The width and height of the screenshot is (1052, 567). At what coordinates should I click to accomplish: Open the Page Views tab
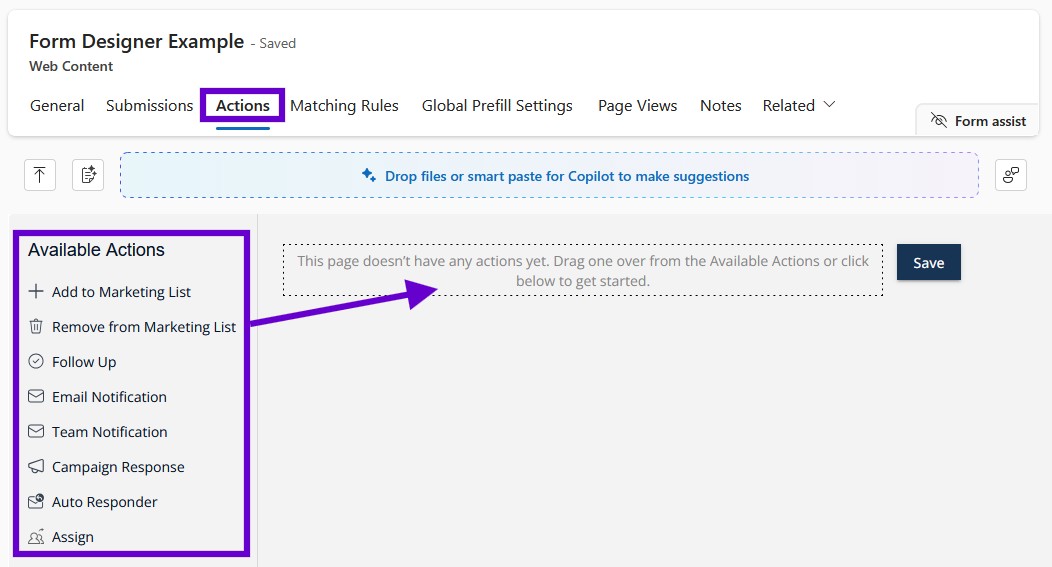click(x=637, y=106)
